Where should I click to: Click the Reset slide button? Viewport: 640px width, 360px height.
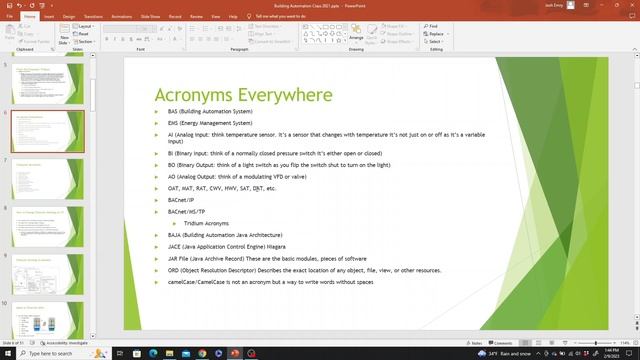point(81,34)
